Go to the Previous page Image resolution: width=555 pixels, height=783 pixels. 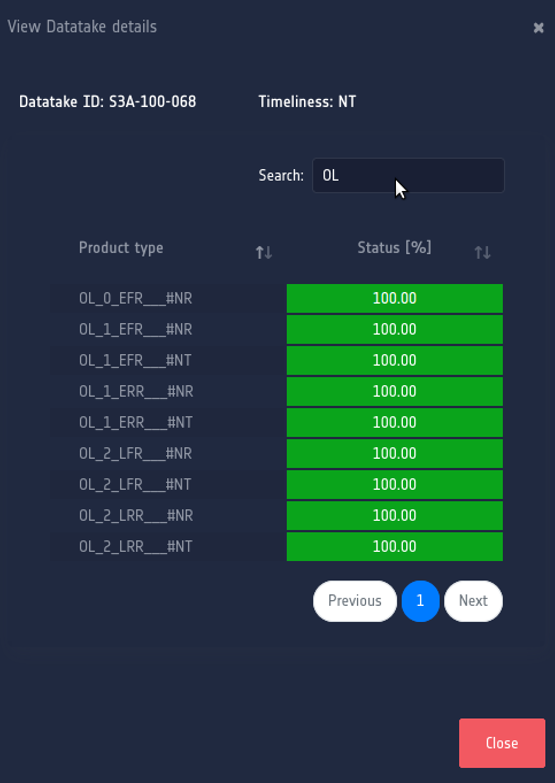click(x=355, y=601)
